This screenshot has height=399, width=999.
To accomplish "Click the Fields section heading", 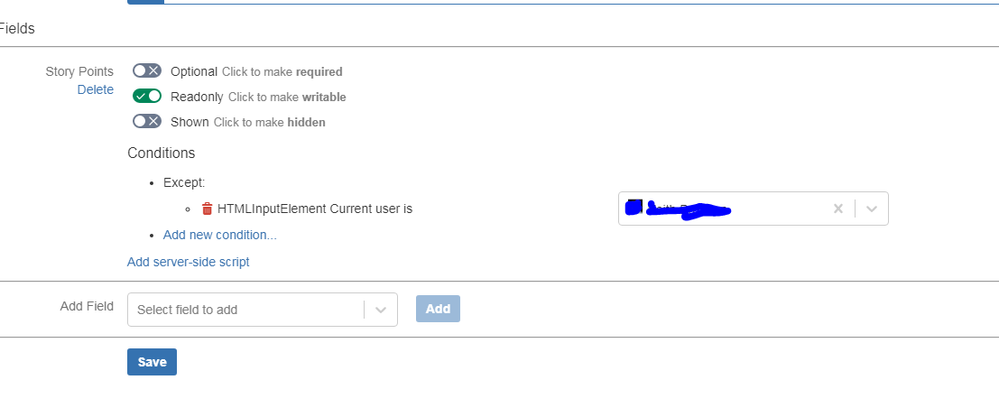I will click(x=17, y=28).
